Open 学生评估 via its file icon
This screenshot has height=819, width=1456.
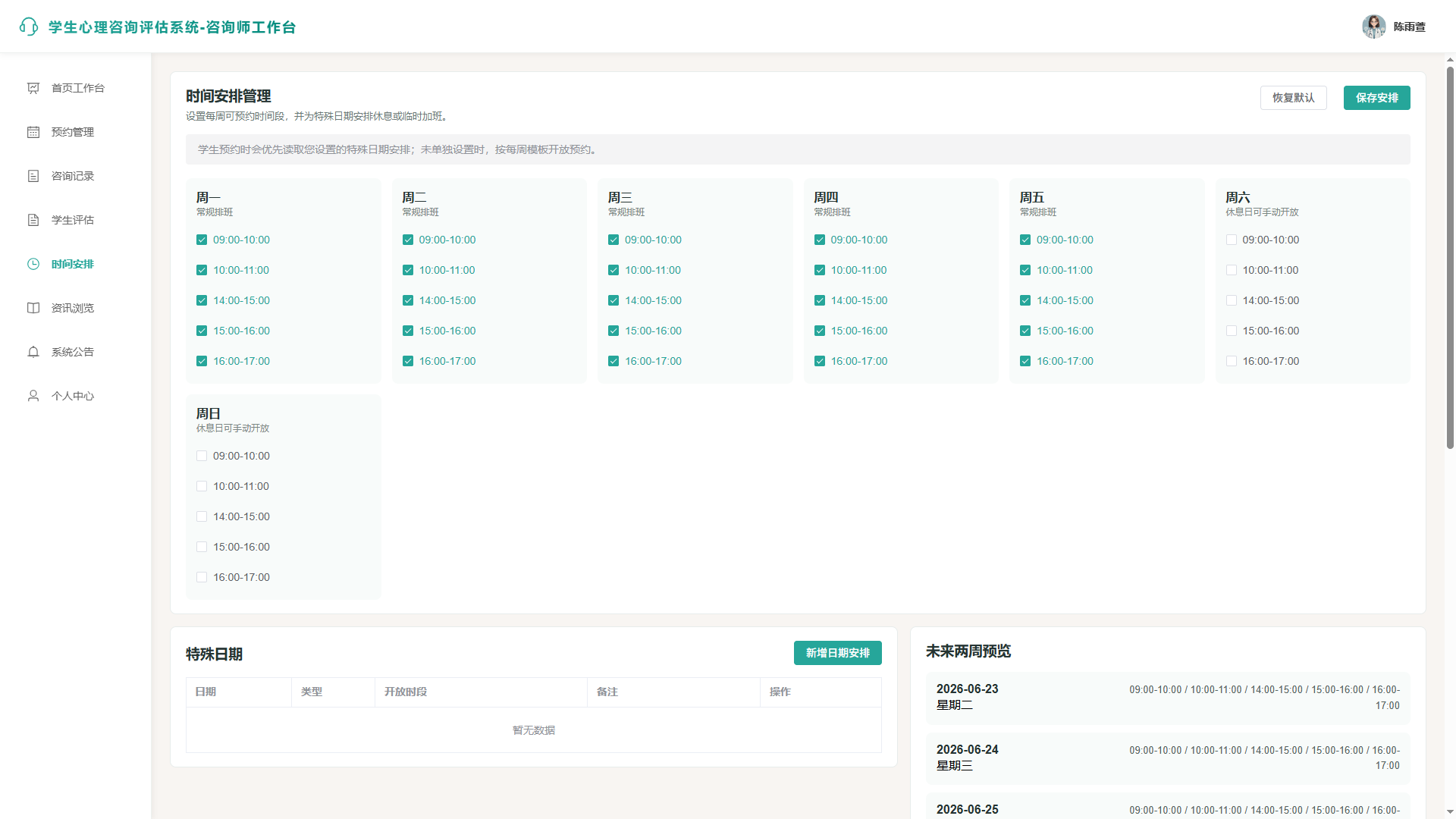(x=33, y=220)
